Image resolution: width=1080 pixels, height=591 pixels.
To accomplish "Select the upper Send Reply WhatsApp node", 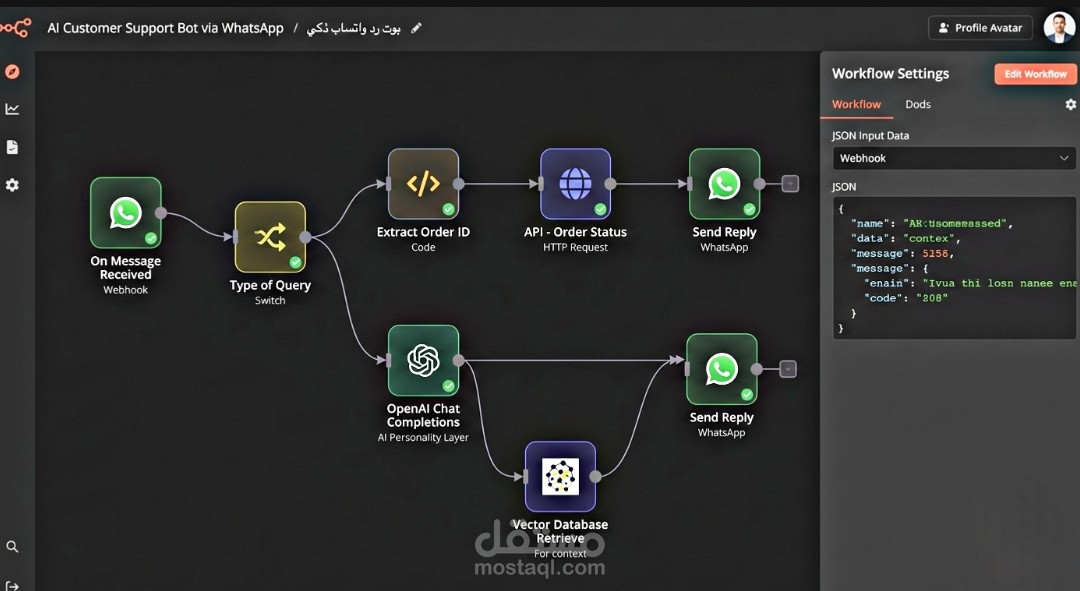I will click(x=725, y=184).
